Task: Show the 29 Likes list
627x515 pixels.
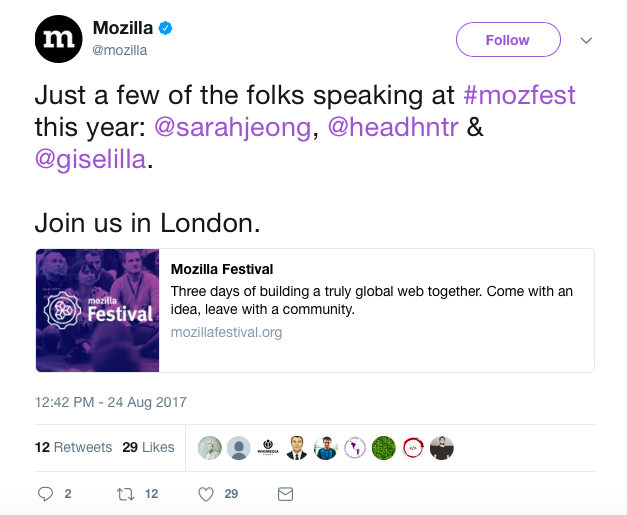Action: [148, 447]
